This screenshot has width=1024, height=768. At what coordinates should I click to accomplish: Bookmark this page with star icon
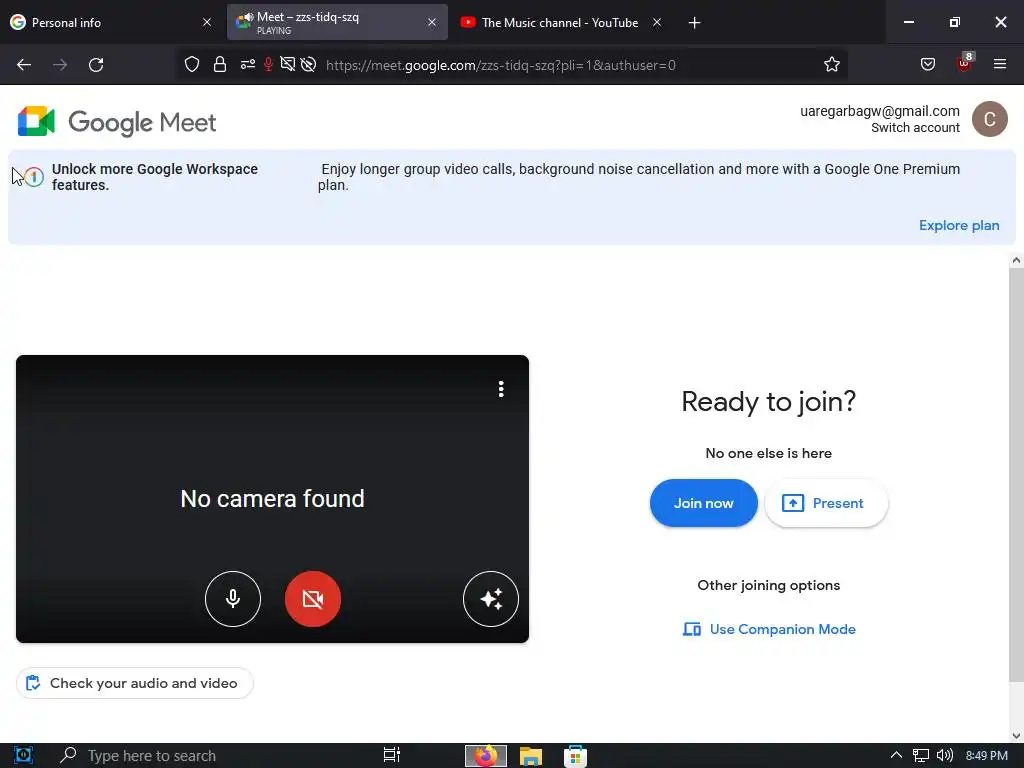(x=831, y=64)
